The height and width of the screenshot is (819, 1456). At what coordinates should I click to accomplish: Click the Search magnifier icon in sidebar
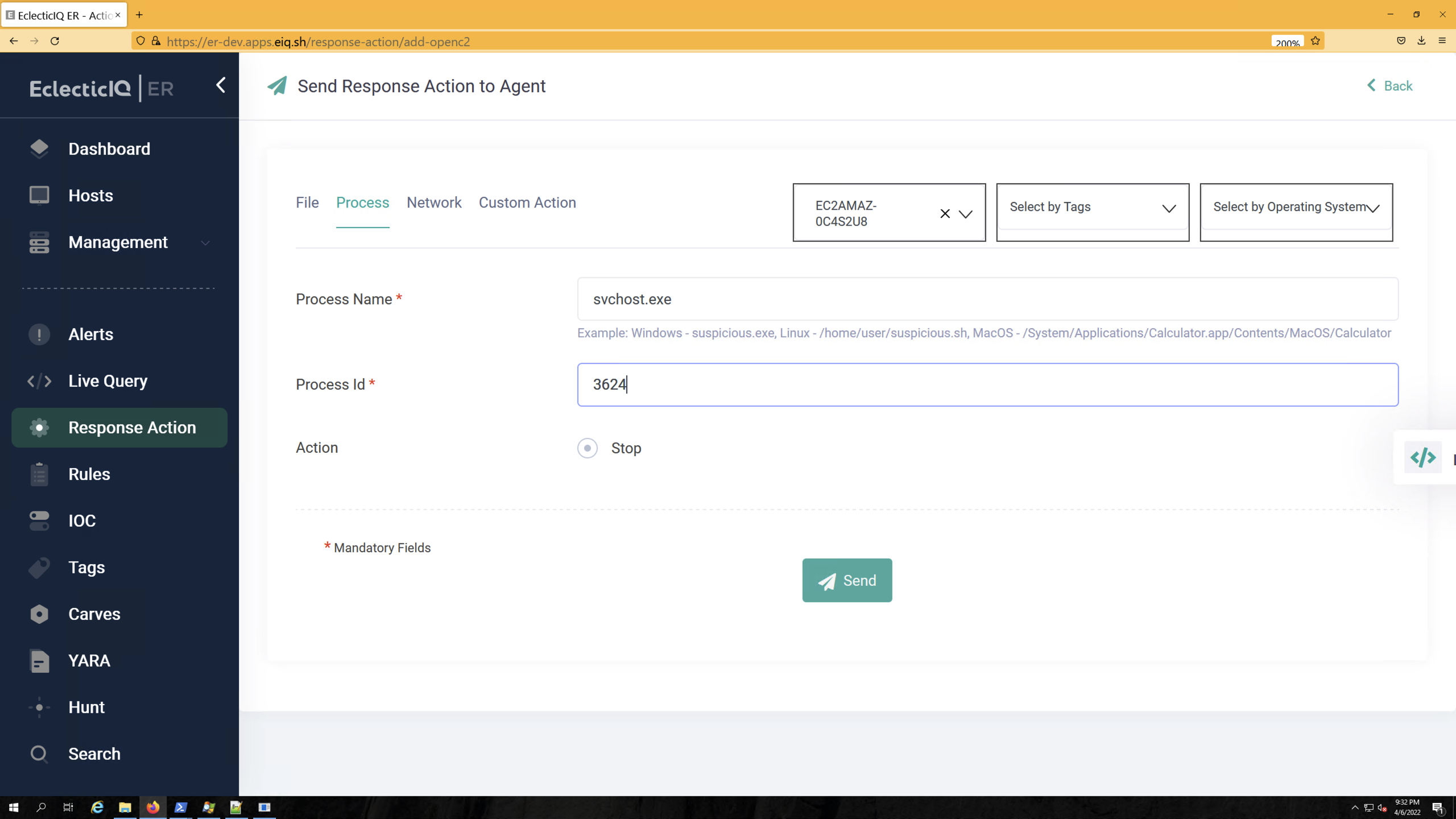click(x=39, y=754)
